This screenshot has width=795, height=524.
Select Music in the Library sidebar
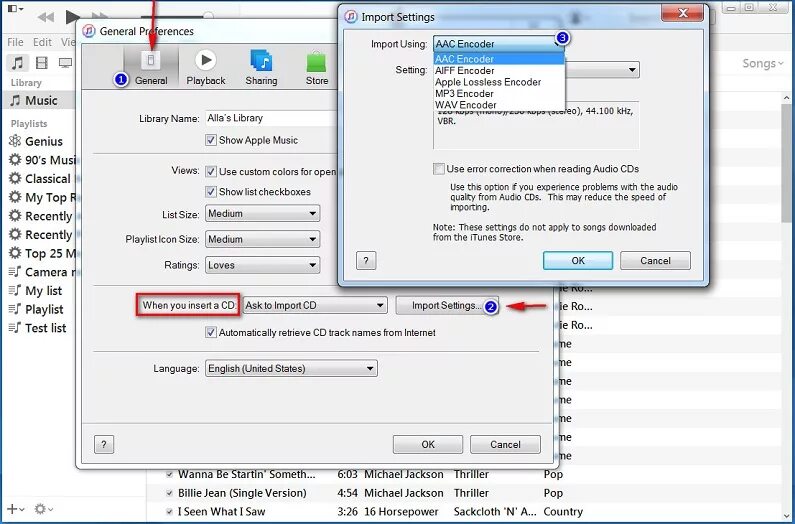39,100
